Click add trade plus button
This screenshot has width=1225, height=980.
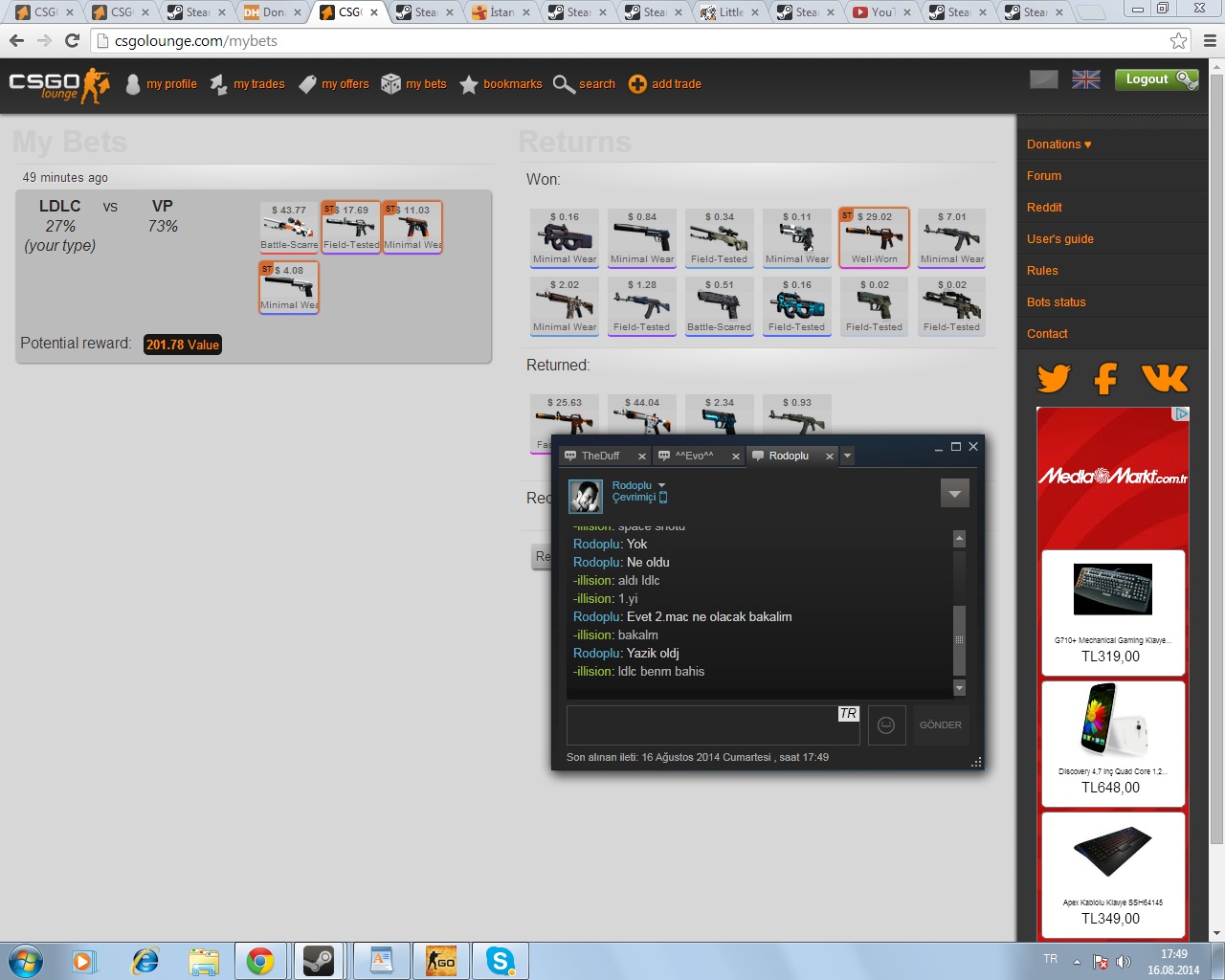pyautogui.click(x=665, y=84)
